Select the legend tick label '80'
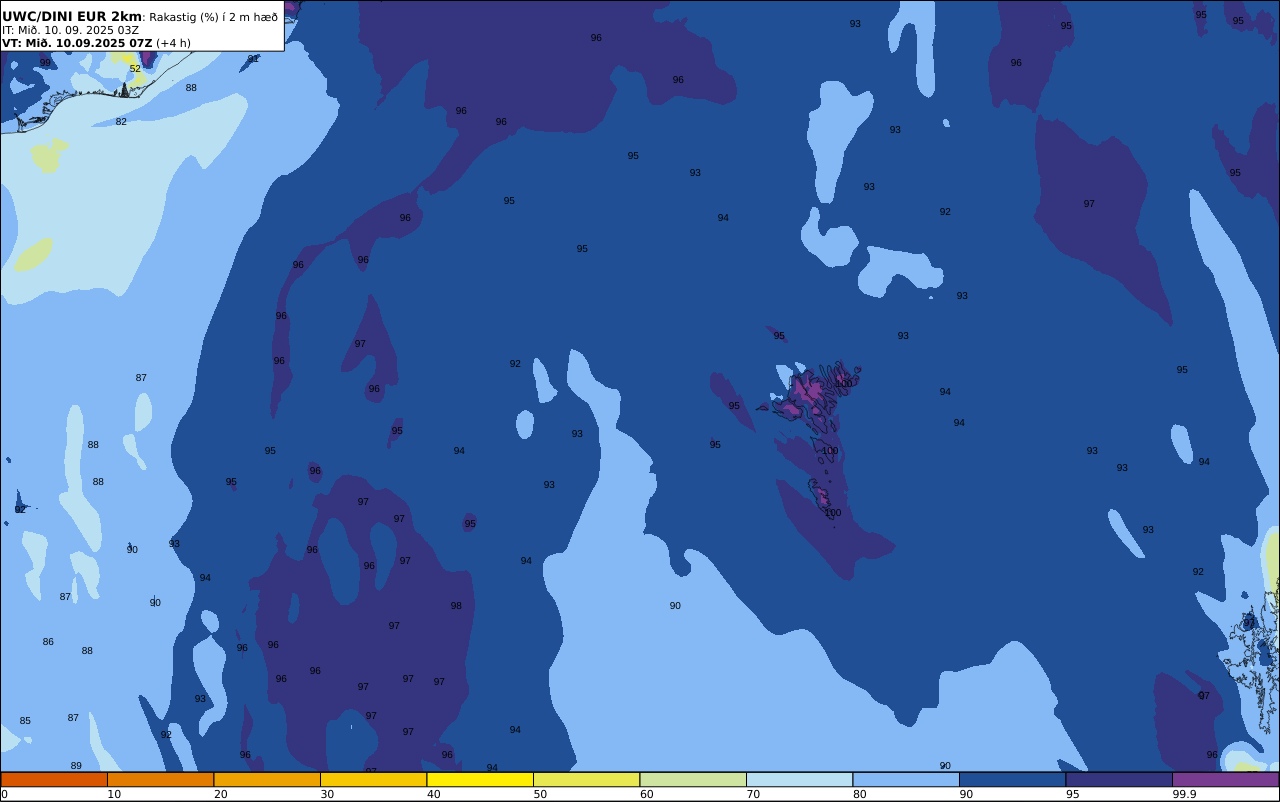 860,794
